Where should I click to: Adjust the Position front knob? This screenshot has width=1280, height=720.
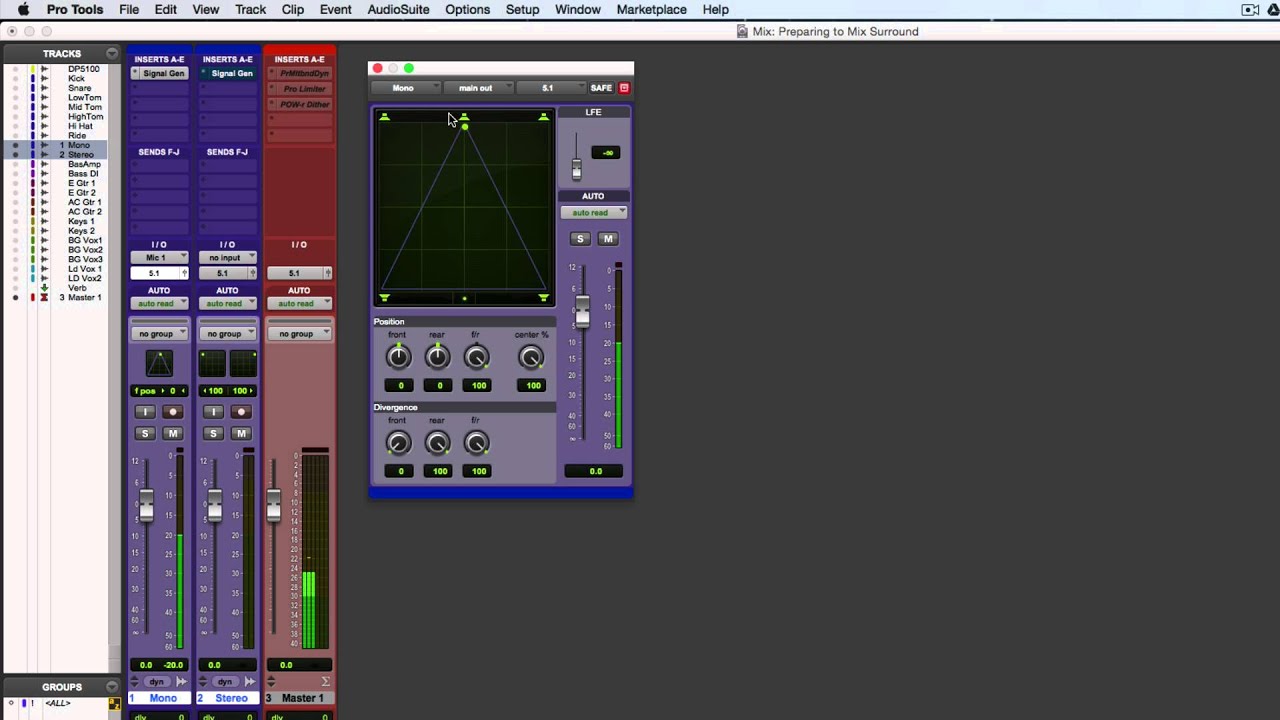pyautogui.click(x=398, y=357)
